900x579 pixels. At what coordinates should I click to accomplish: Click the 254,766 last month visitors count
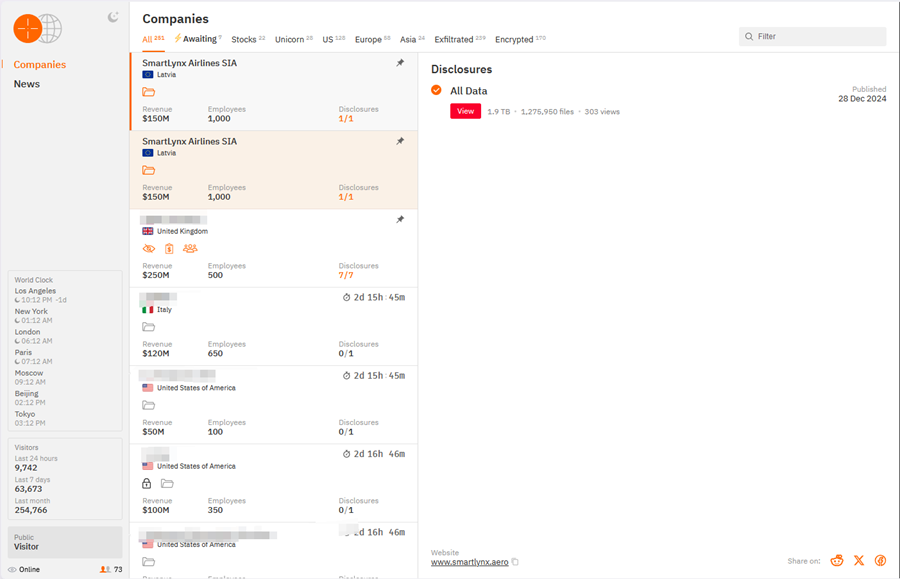[31, 510]
